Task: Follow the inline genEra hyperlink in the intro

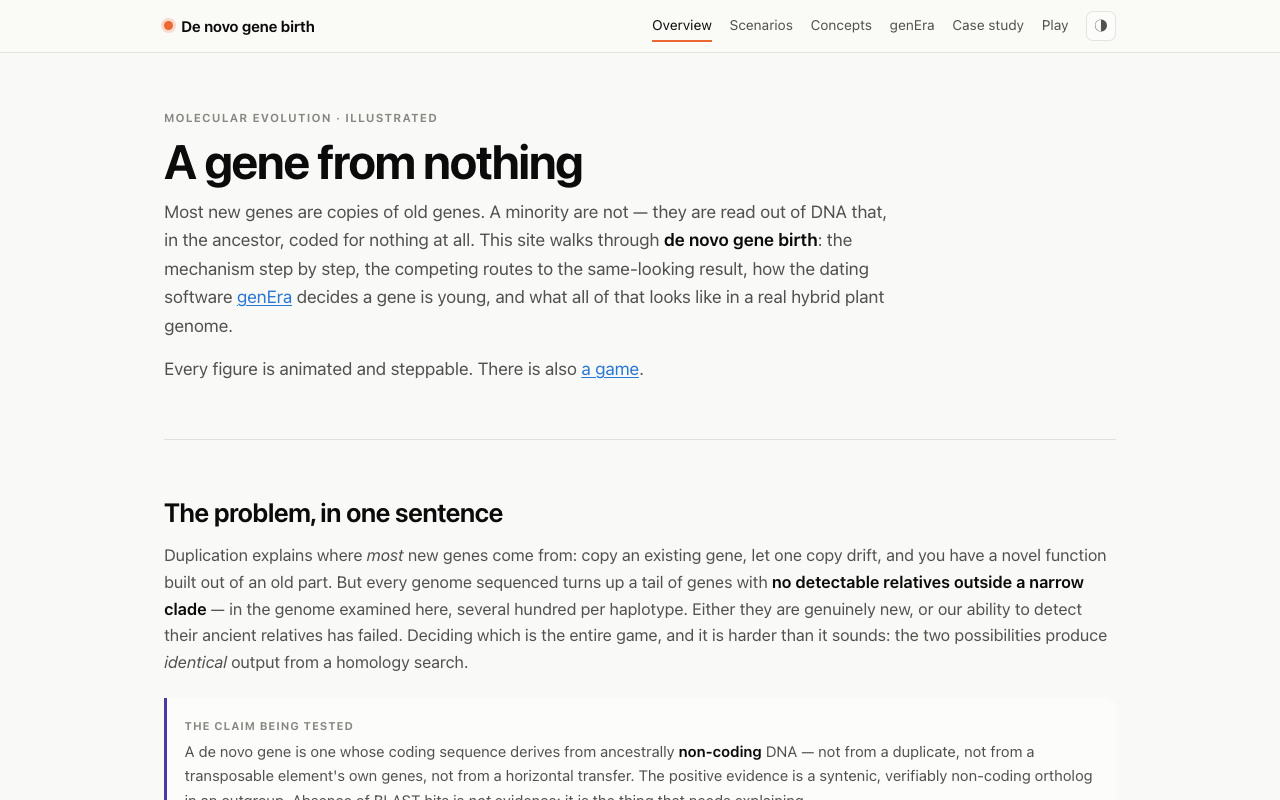Action: (264, 297)
